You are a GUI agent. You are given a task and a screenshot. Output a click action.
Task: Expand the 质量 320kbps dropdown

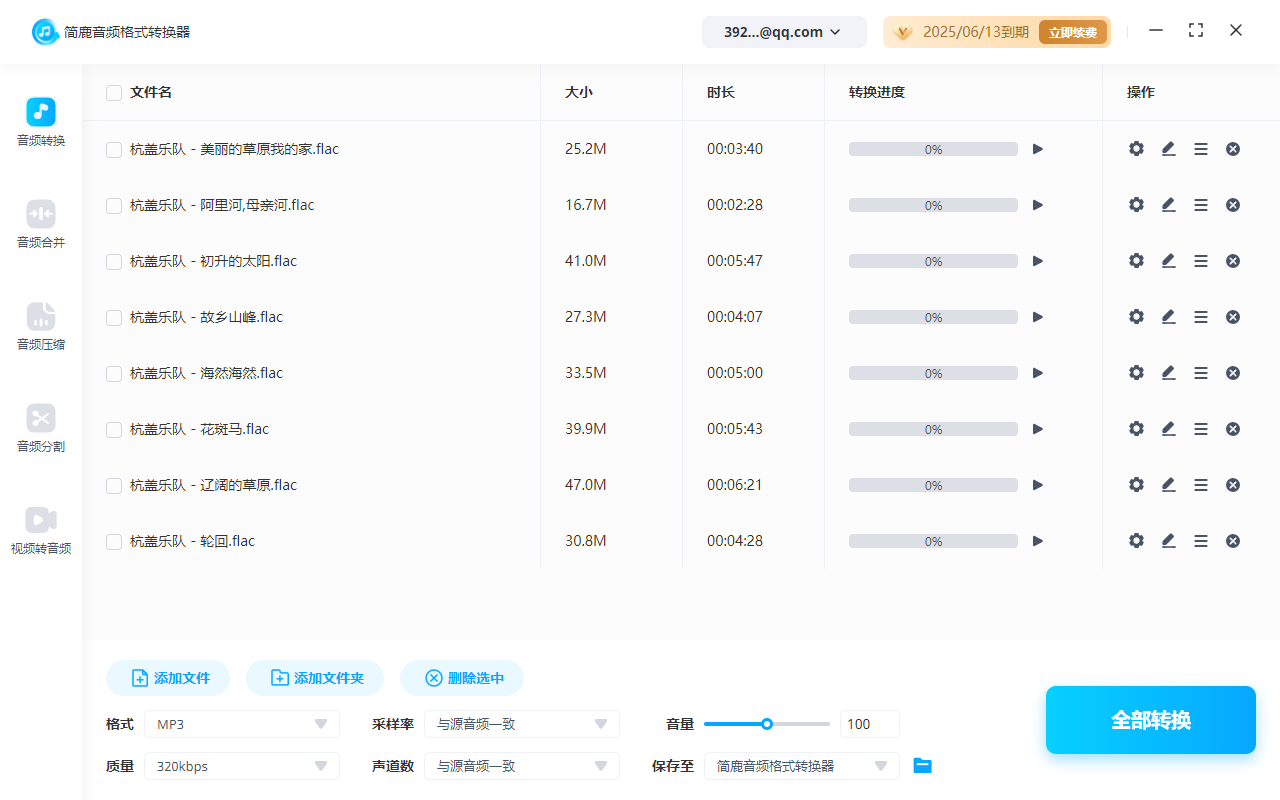click(241, 765)
